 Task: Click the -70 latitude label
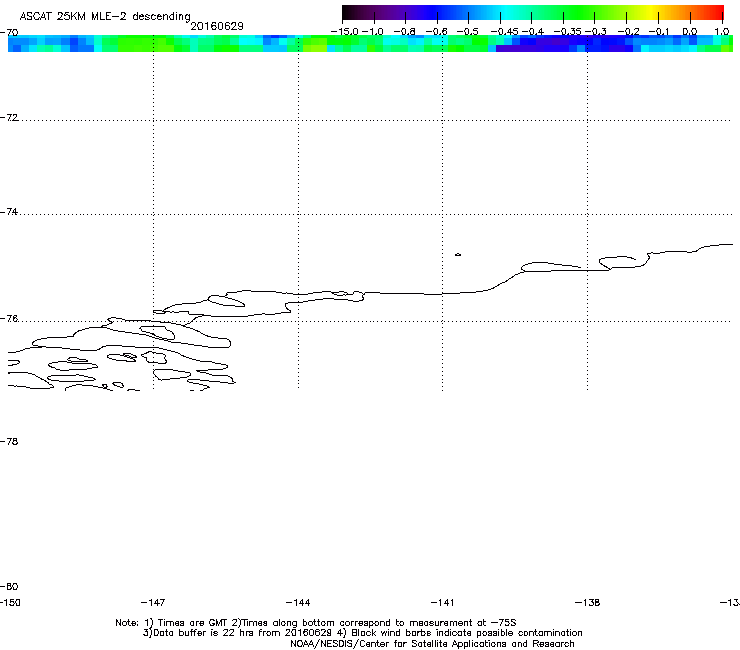(x=9, y=33)
